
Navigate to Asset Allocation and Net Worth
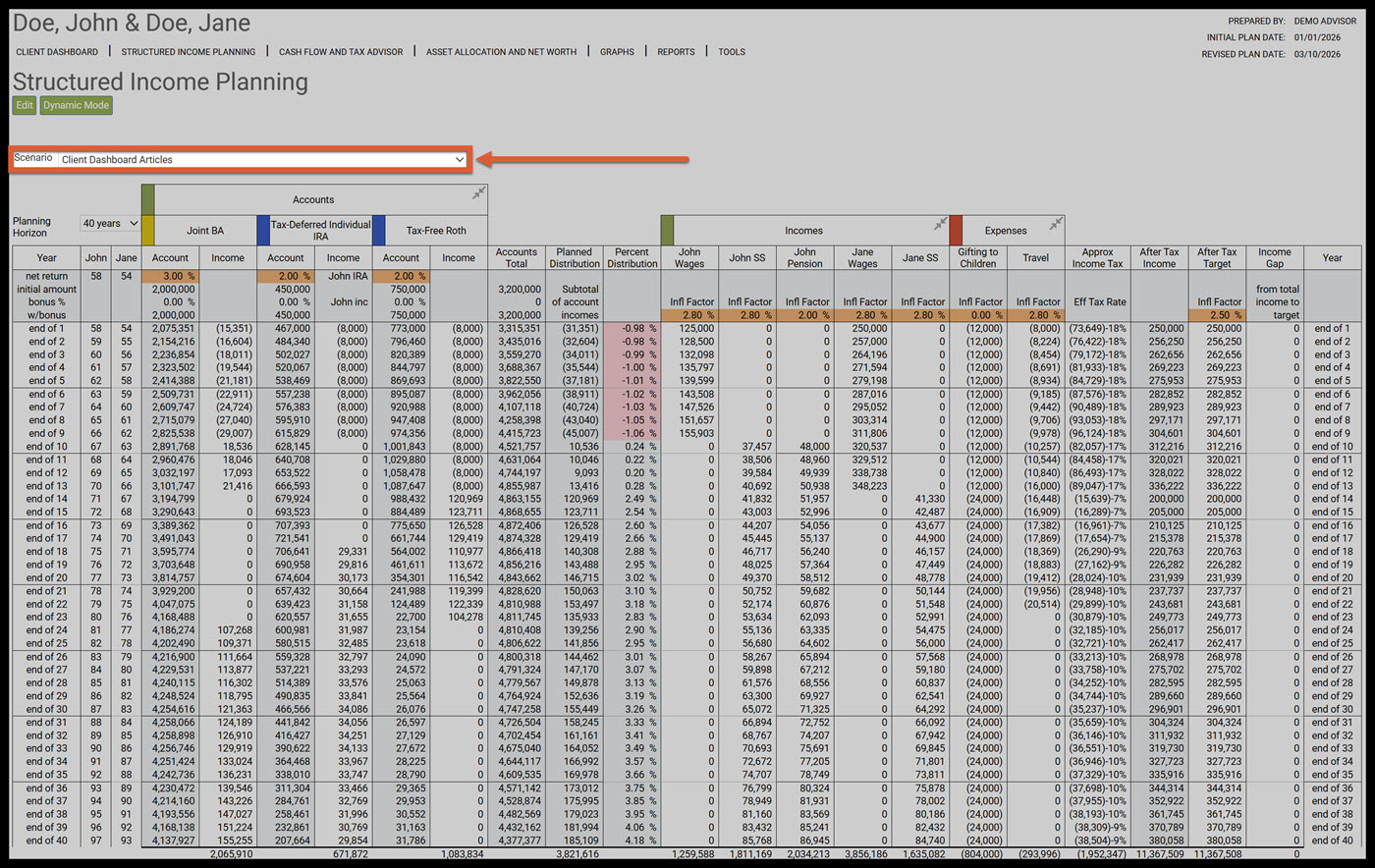pyautogui.click(x=502, y=52)
